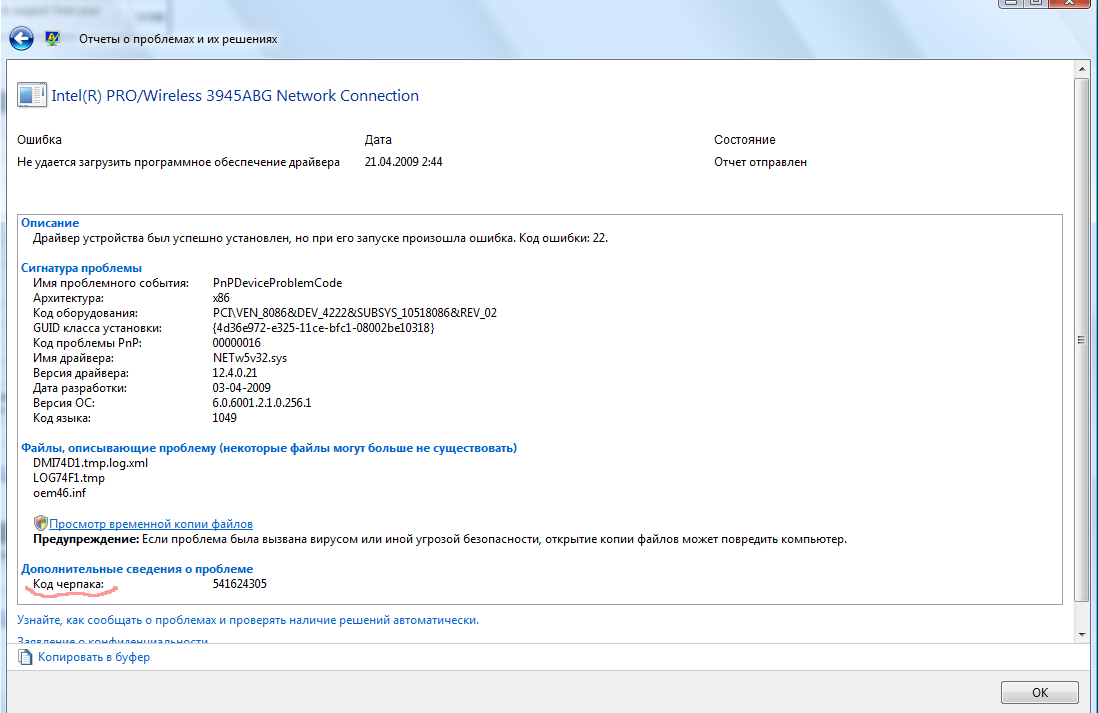Image resolution: width=1098 pixels, height=713 pixels.
Task: Click the shield icon next to file copy link
Action: click(x=41, y=523)
